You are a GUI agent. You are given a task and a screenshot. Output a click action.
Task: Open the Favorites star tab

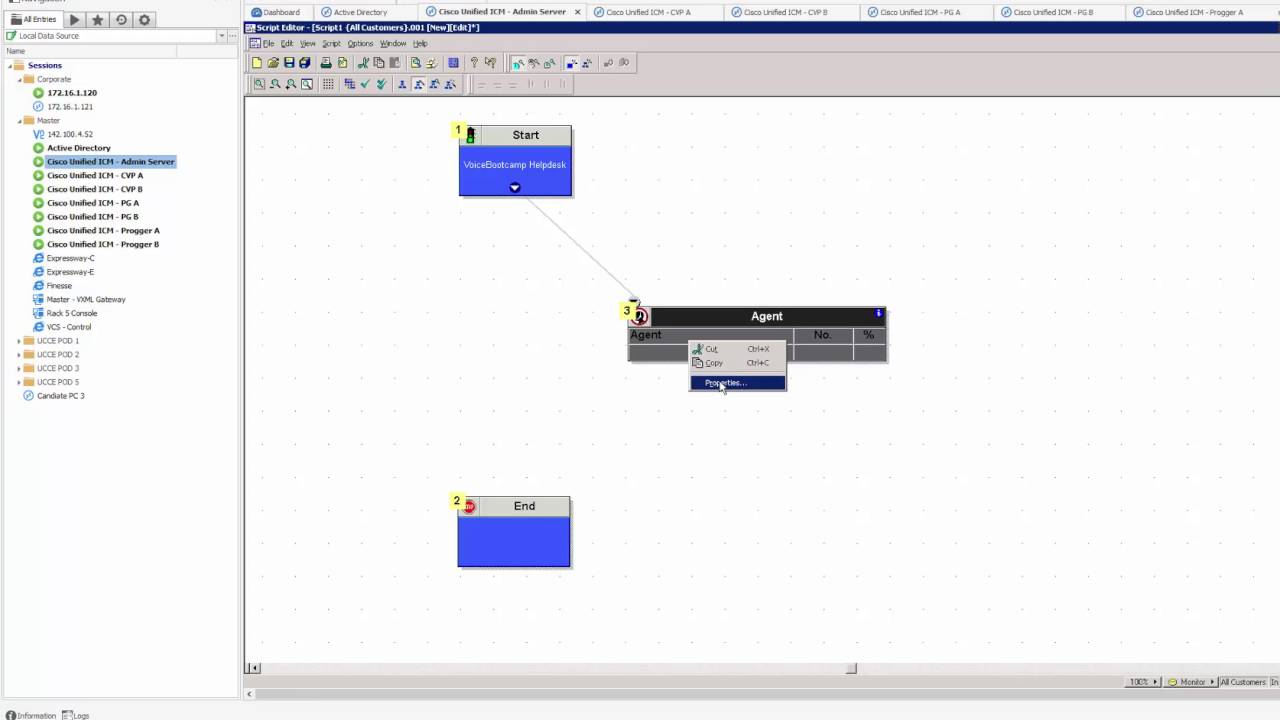pos(97,19)
